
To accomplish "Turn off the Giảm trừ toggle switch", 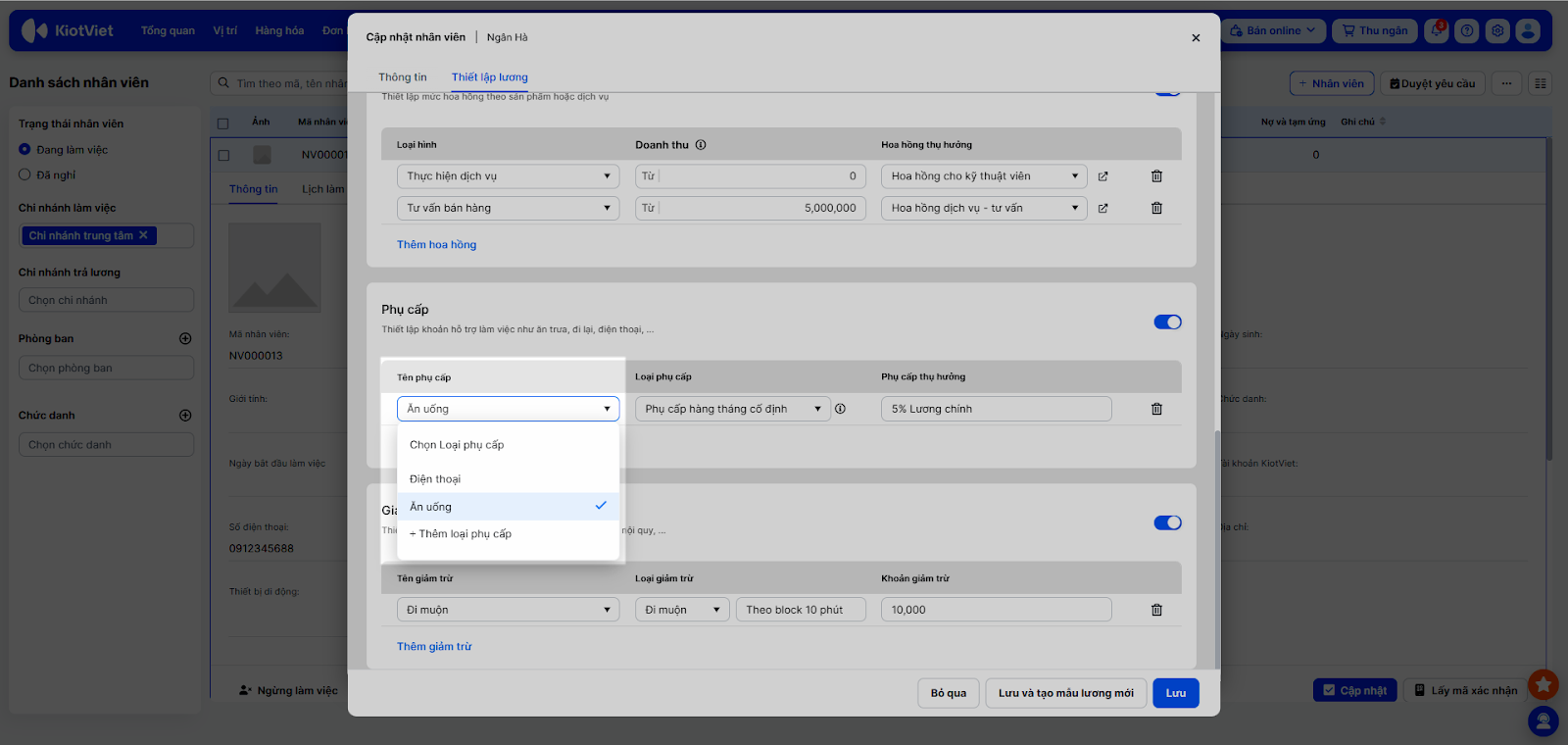I will coord(1167,523).
